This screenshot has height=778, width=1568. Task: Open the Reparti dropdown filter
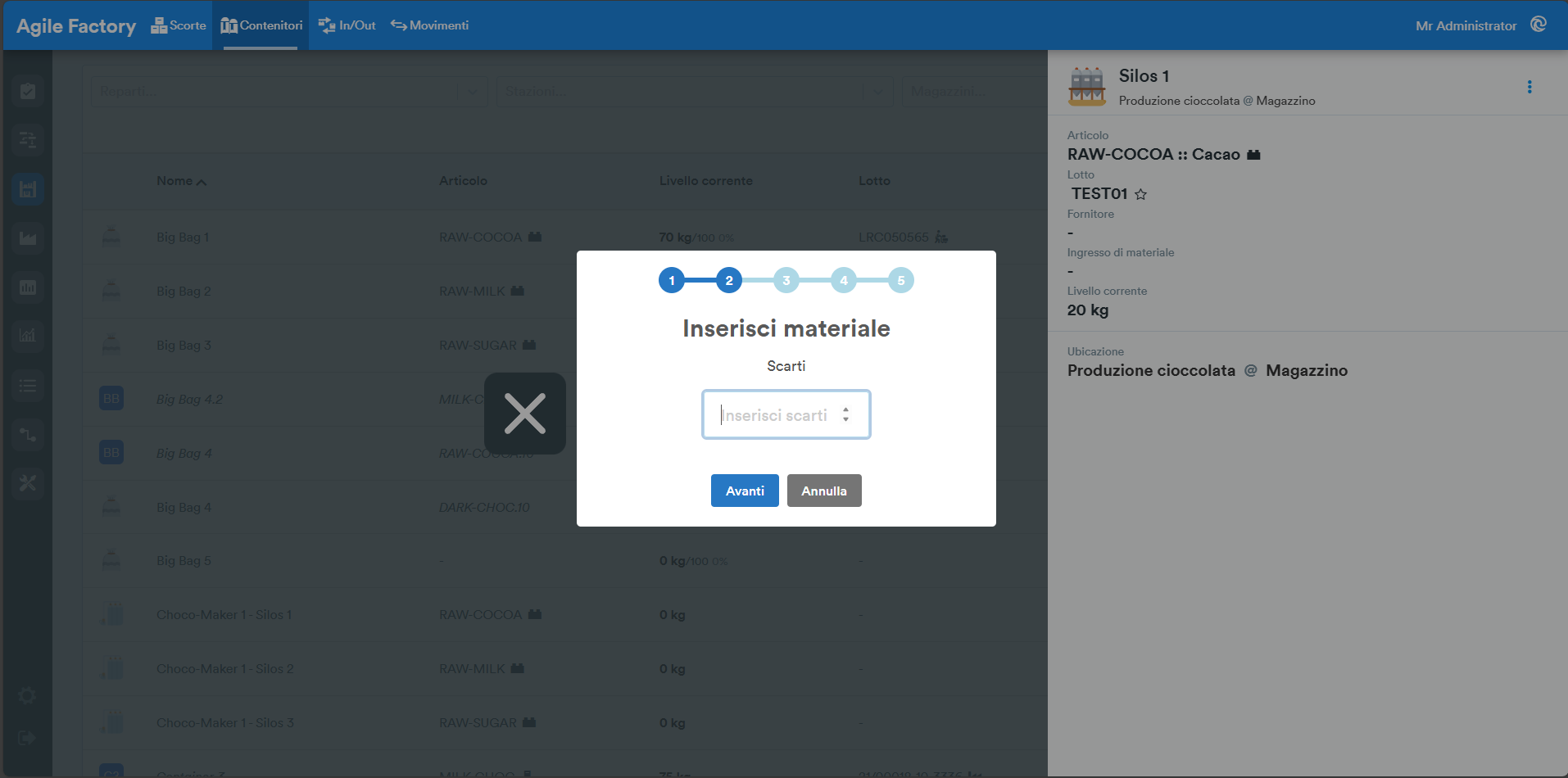(288, 91)
